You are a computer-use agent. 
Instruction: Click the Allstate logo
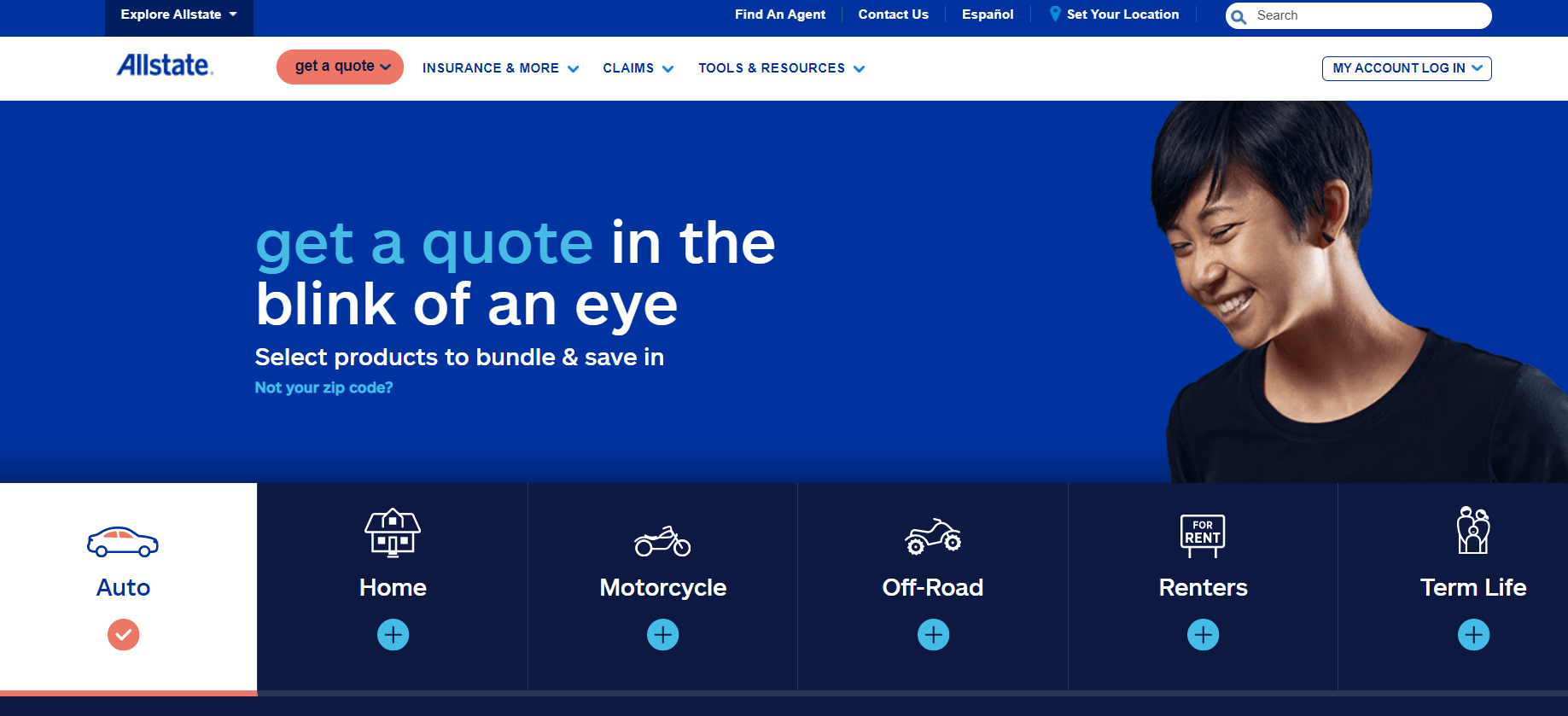165,66
